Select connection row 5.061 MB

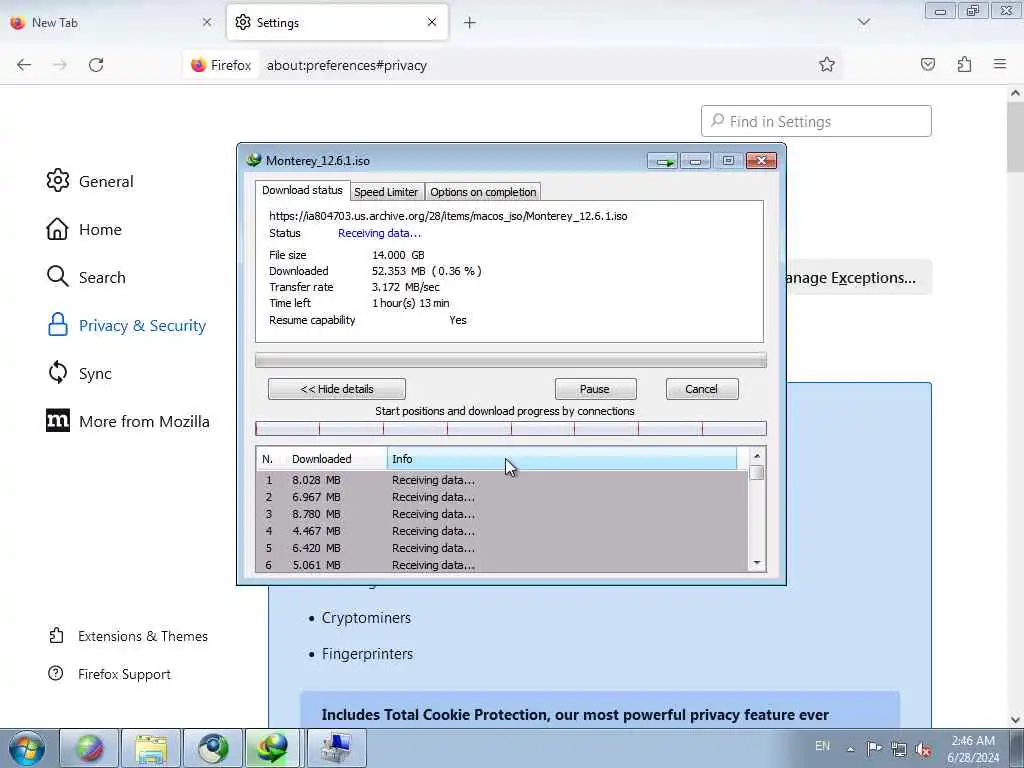pos(502,565)
